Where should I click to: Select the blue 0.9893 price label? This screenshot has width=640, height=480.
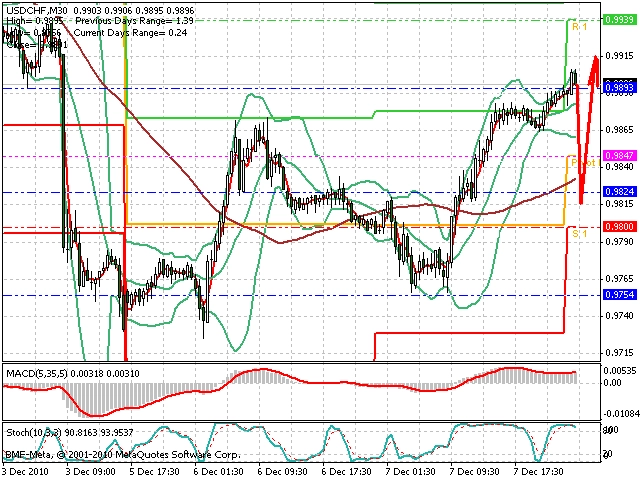pyautogui.click(x=620, y=87)
